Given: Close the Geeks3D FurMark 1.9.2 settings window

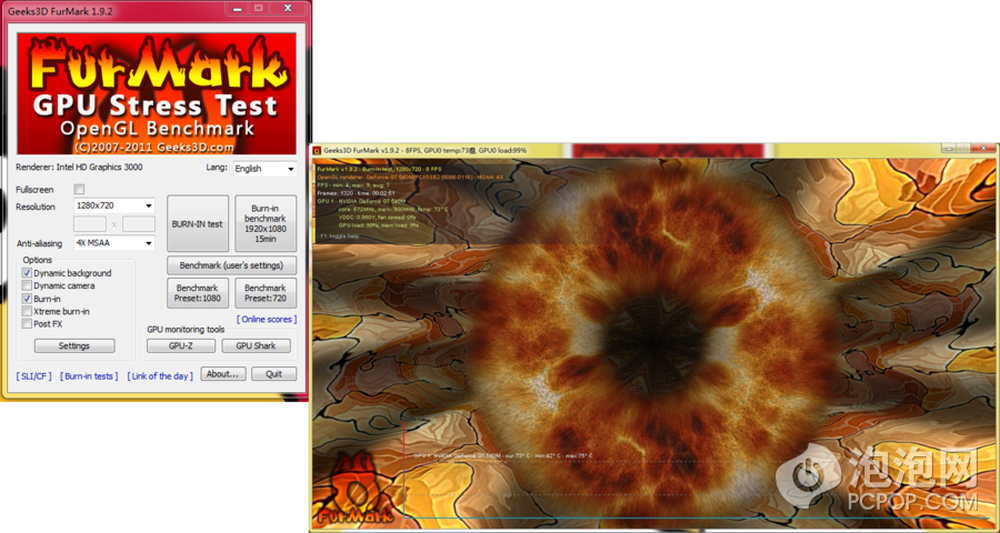Looking at the screenshot, I should [288, 6].
